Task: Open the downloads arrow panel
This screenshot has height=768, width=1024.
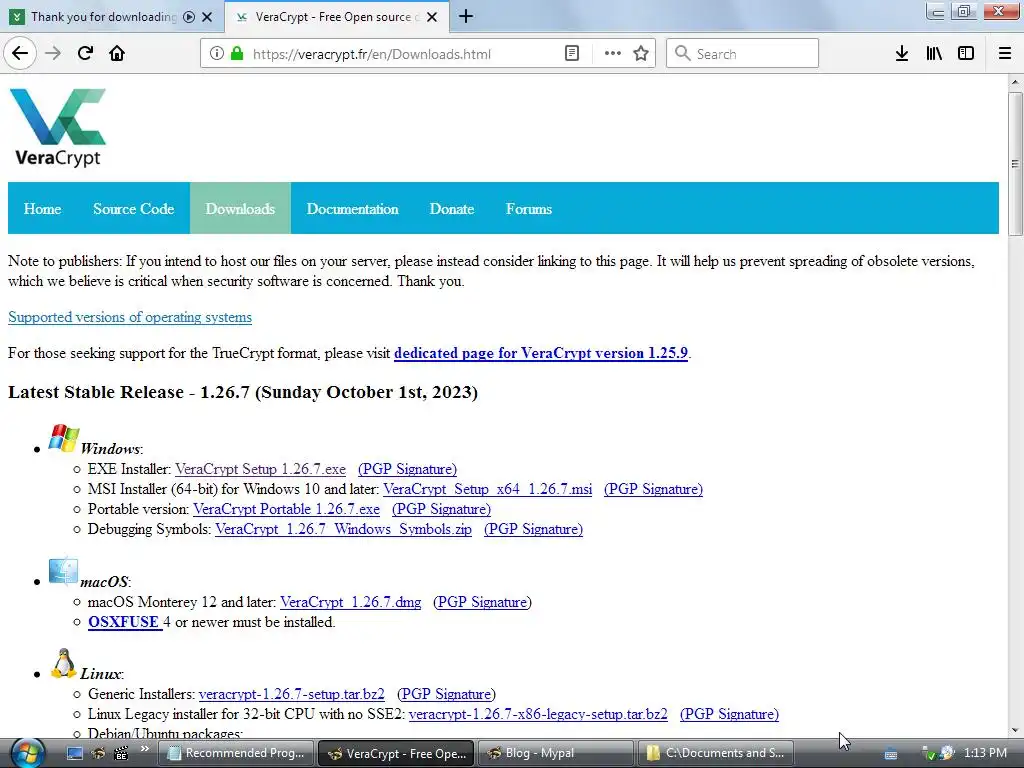Action: tap(902, 54)
